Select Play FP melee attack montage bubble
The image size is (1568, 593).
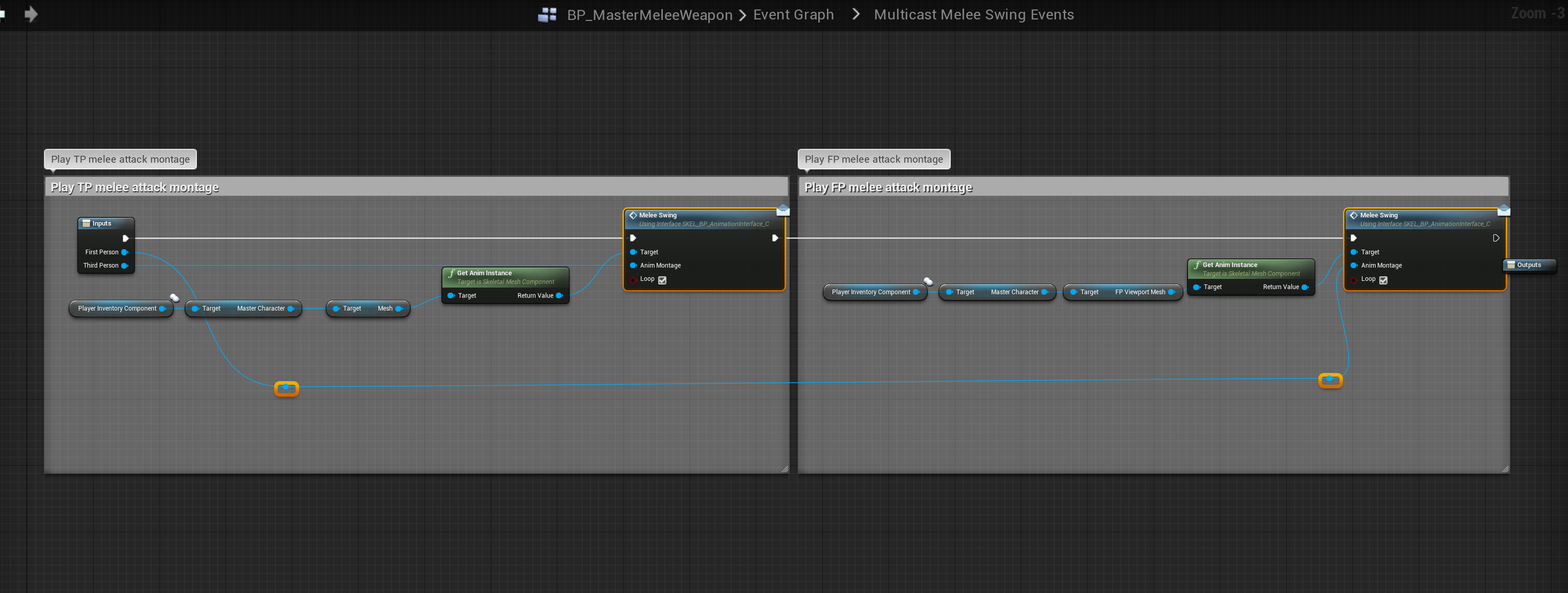[x=873, y=160]
